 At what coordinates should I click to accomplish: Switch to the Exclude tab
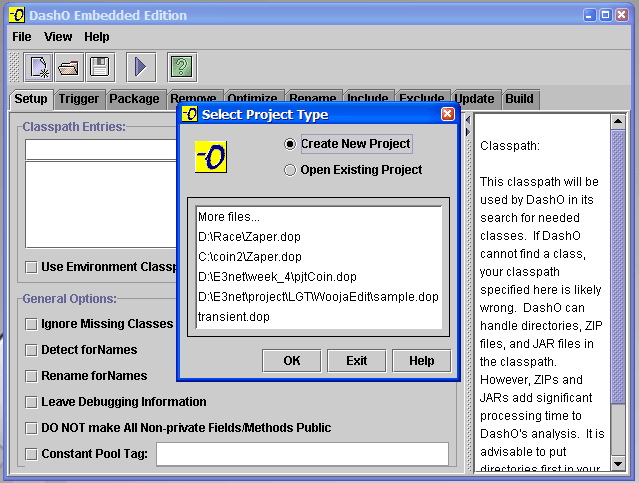[421, 97]
